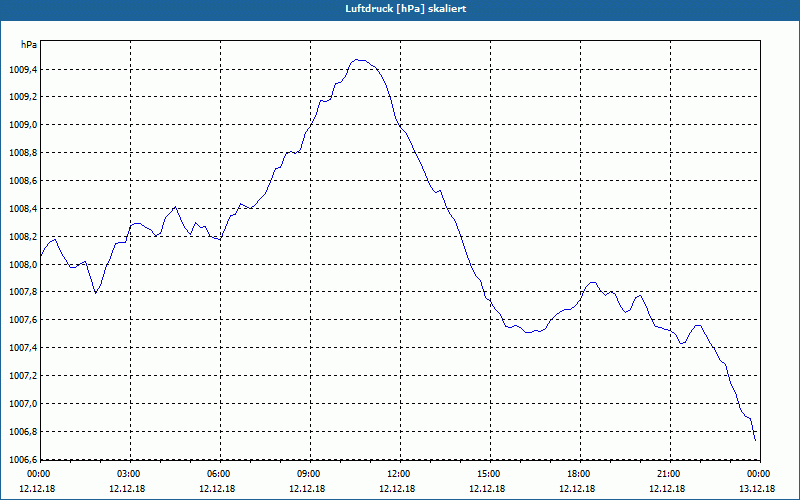Click the 1008,4 pressure axis value
This screenshot has width=800, height=500.
coord(23,209)
